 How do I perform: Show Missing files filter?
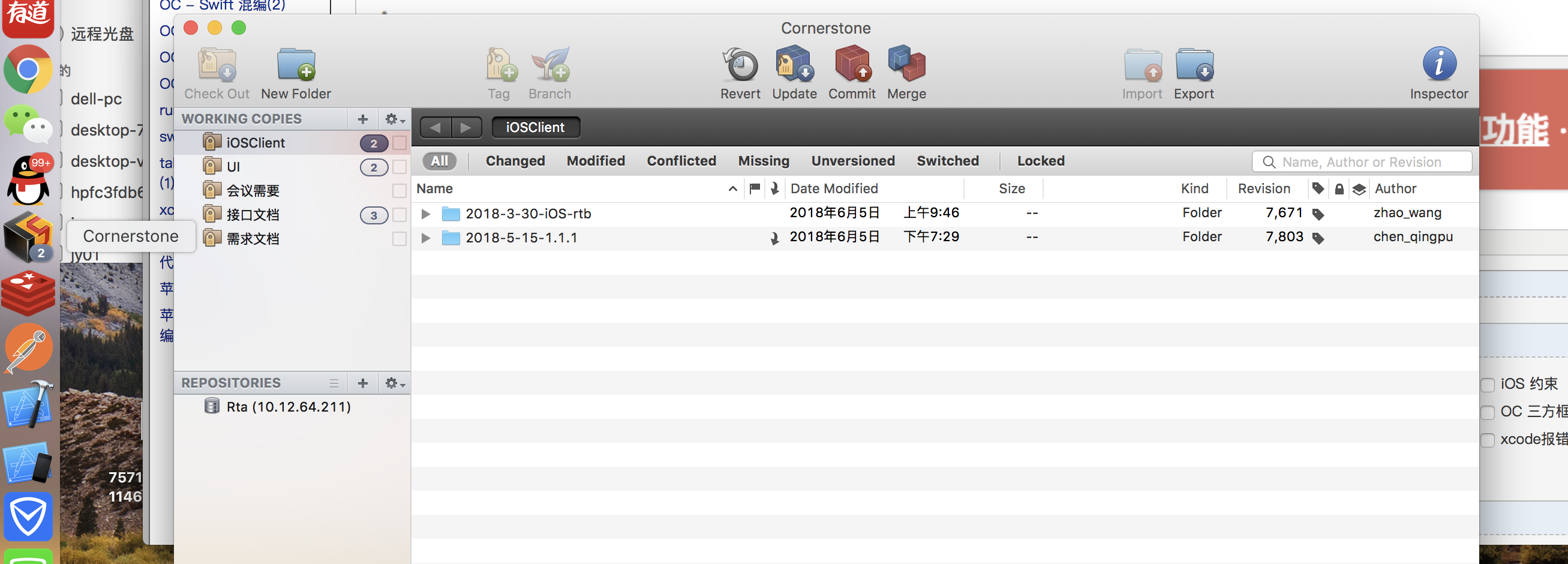[x=763, y=161]
